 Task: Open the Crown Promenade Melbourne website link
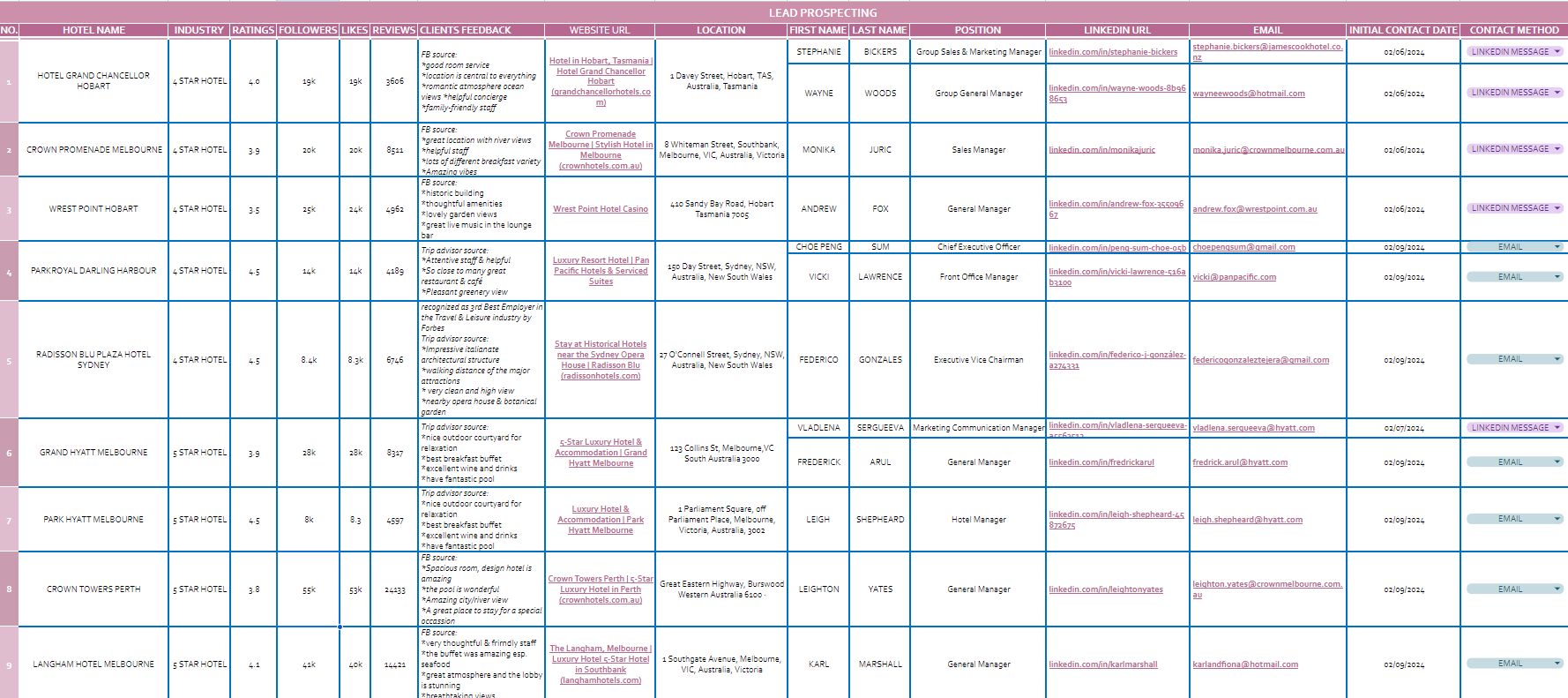[601, 150]
